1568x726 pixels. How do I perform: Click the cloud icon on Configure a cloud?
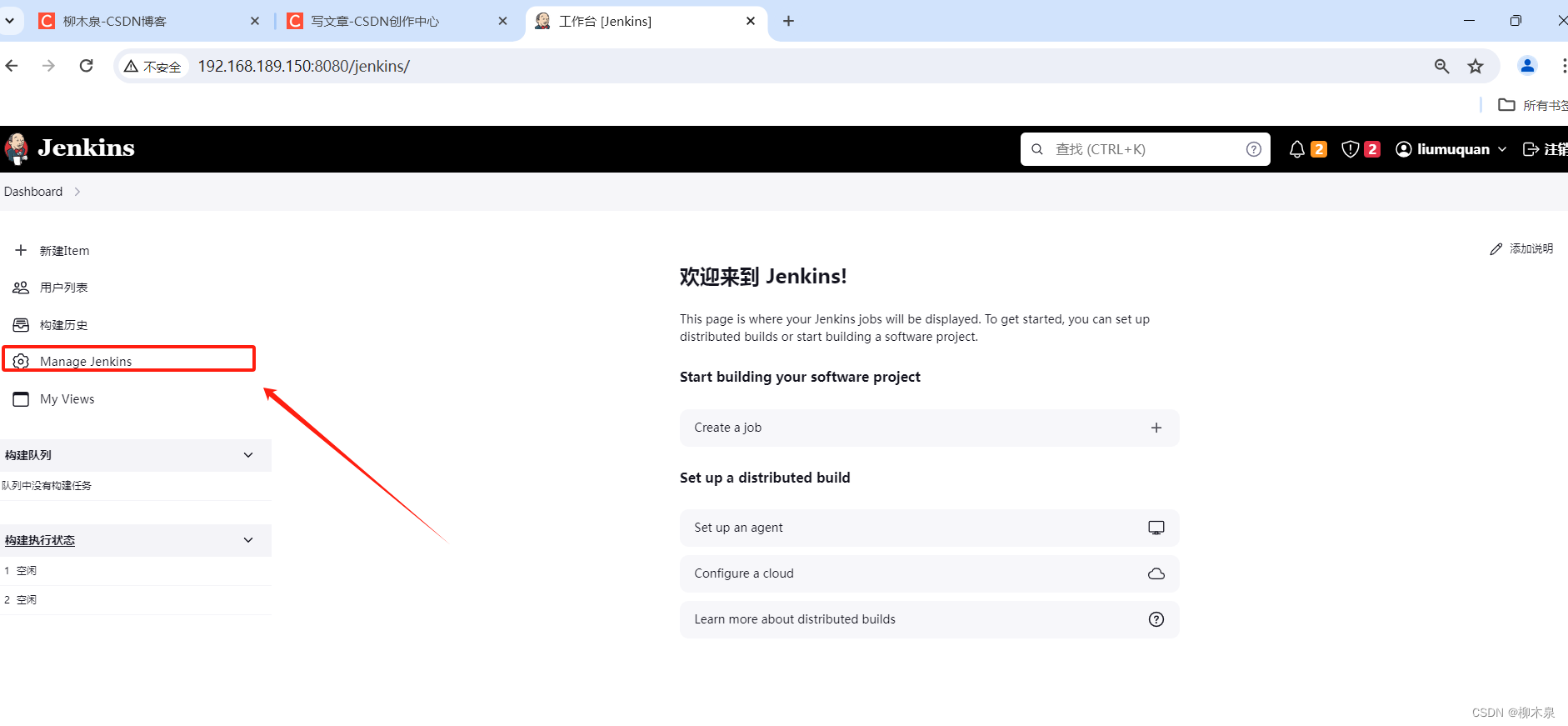click(1156, 573)
